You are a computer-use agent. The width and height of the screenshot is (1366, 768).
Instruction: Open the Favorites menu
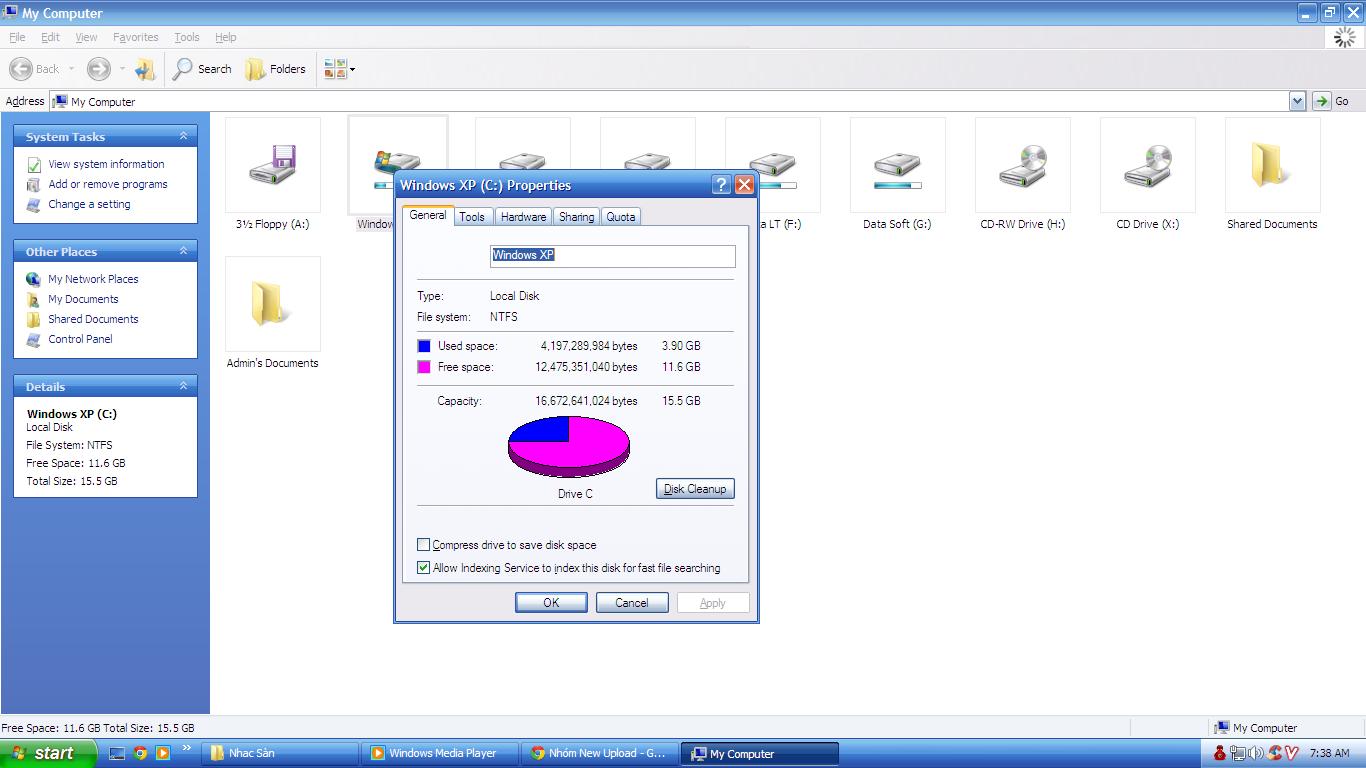135,37
